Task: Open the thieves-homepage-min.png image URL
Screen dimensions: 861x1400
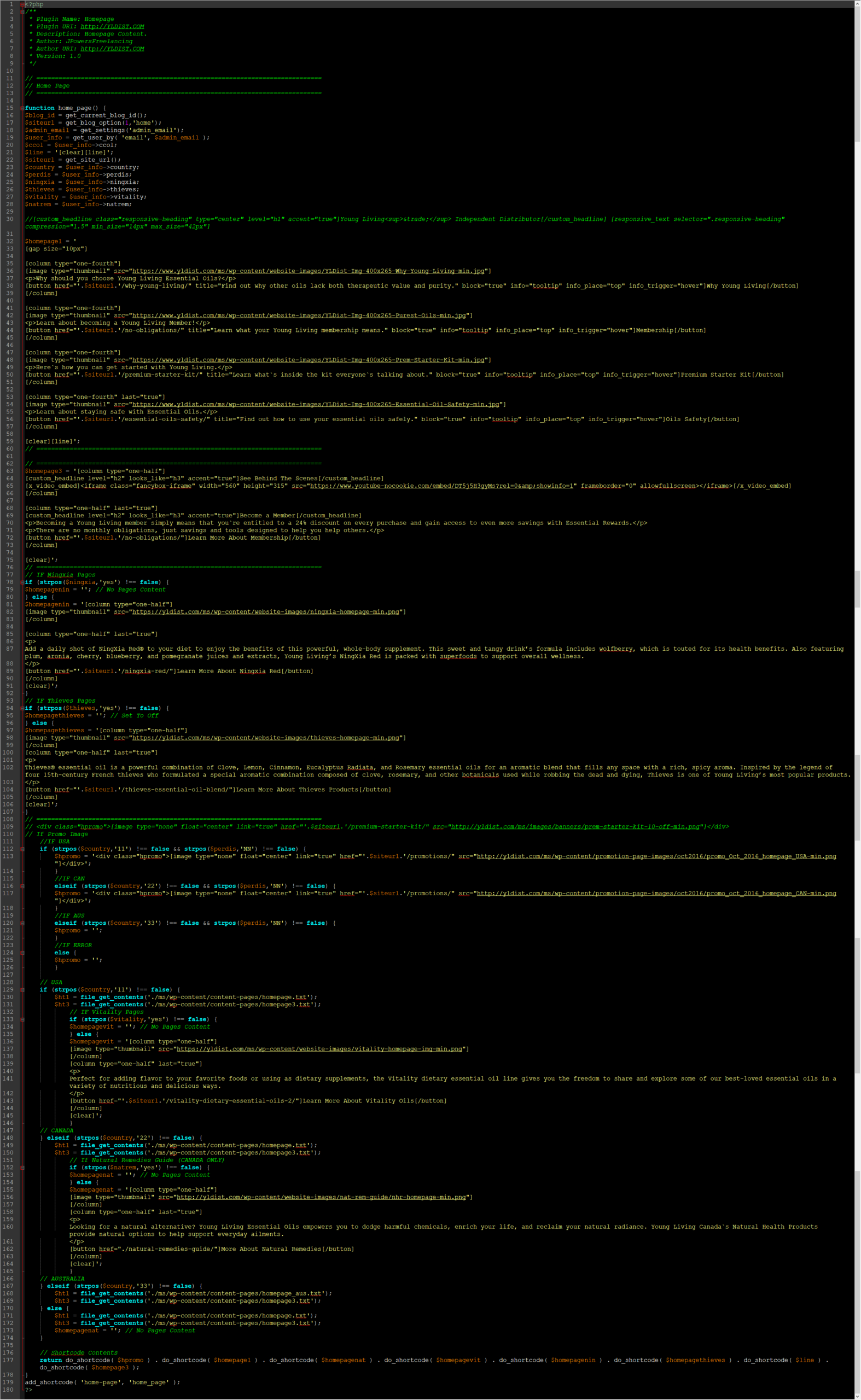Action: point(265,738)
